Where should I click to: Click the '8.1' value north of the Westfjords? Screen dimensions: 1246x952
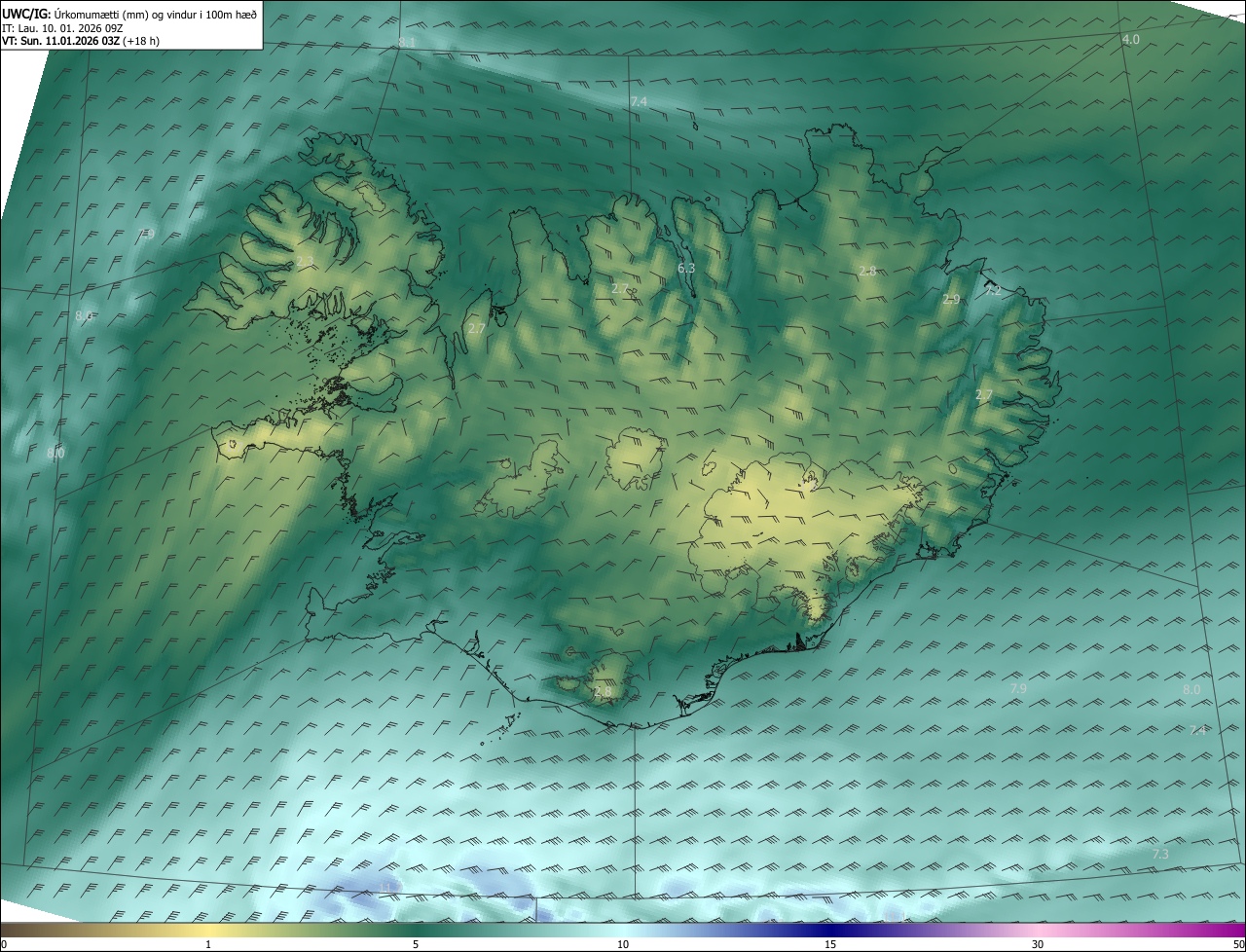pyautogui.click(x=407, y=43)
